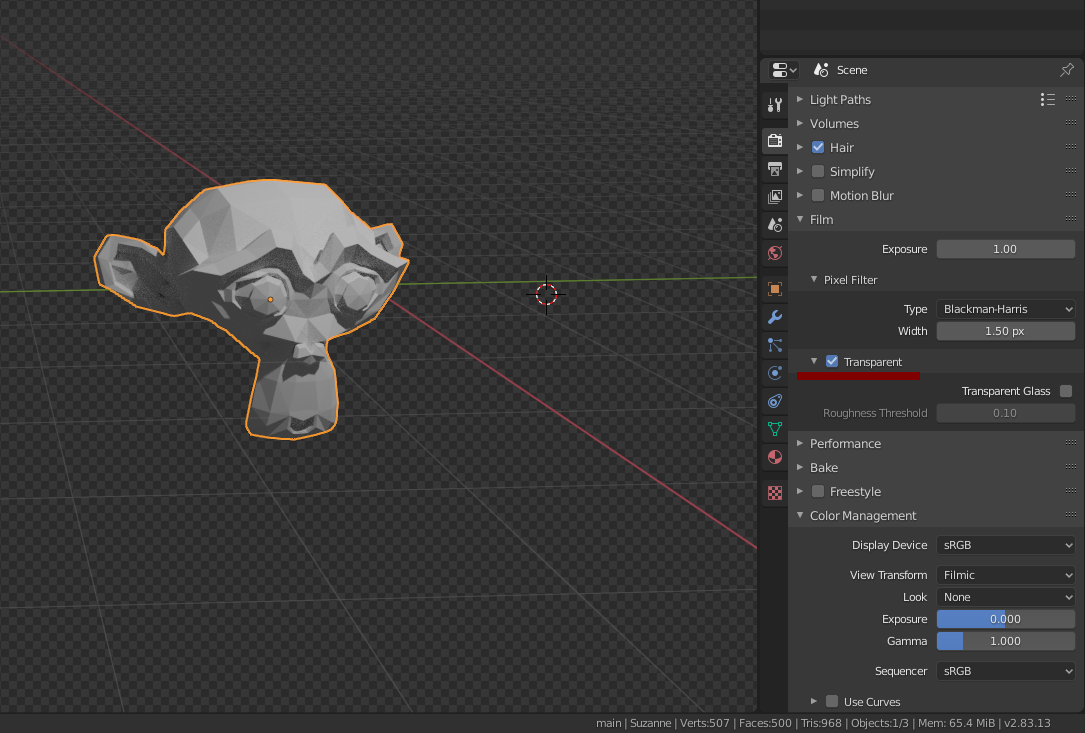Viewport: 1085px width, 733px height.
Task: Open Output Properties printer tab
Action: tap(775, 169)
